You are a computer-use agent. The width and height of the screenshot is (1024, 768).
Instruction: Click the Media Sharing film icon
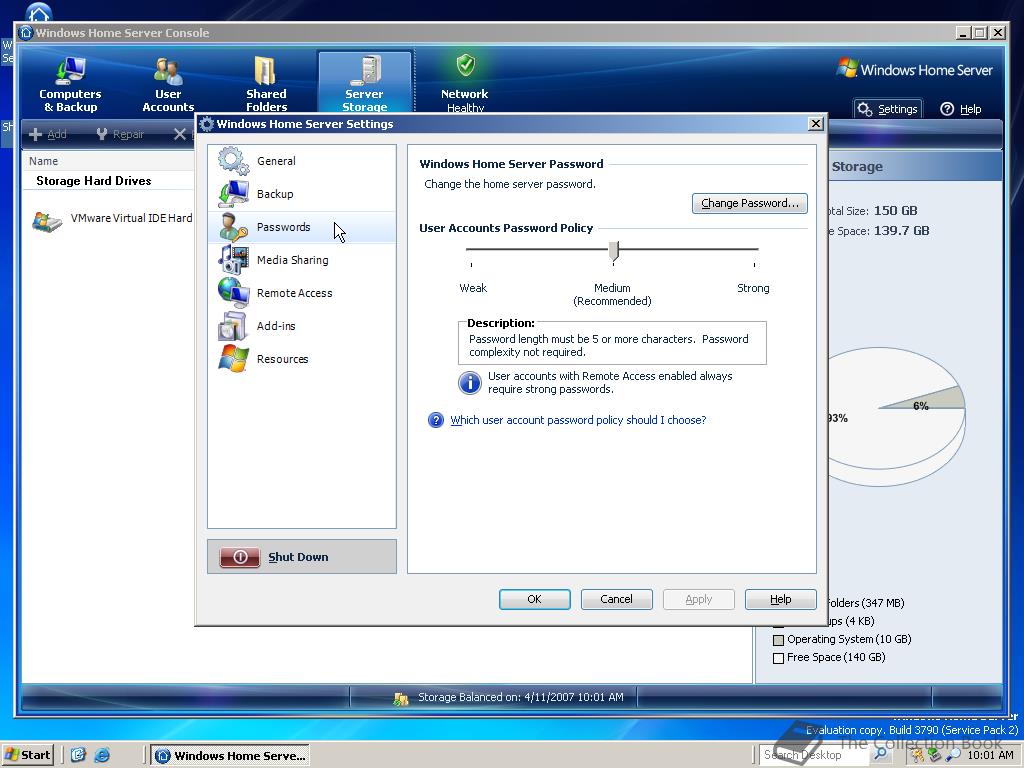point(233,260)
